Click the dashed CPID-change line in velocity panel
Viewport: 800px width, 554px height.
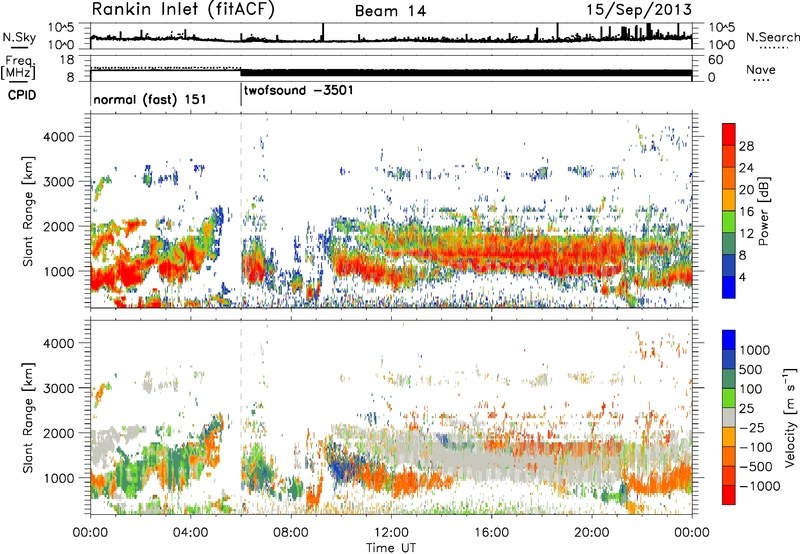pyautogui.click(x=241, y=416)
